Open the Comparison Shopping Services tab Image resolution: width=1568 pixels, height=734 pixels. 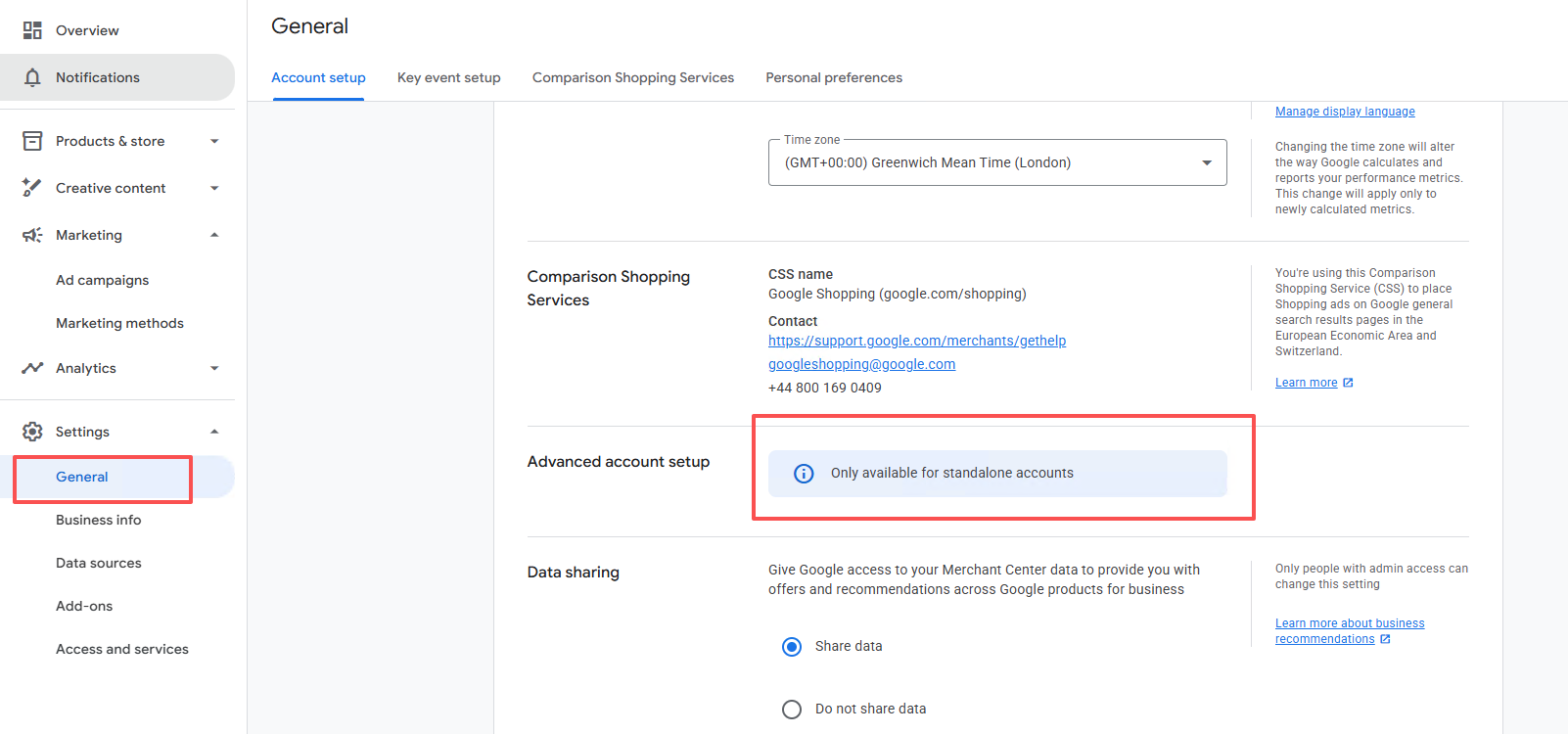coord(633,77)
